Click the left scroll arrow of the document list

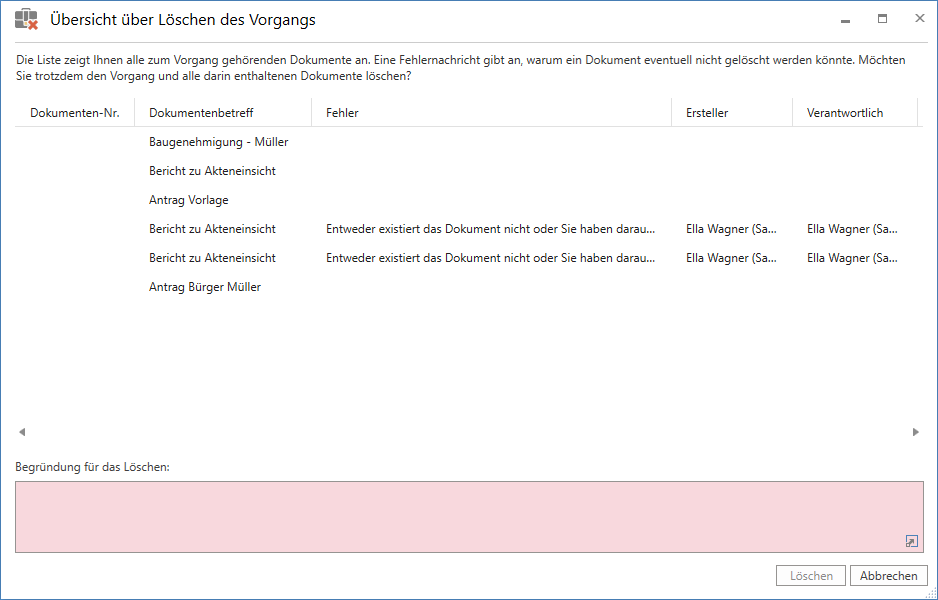[x=22, y=432]
